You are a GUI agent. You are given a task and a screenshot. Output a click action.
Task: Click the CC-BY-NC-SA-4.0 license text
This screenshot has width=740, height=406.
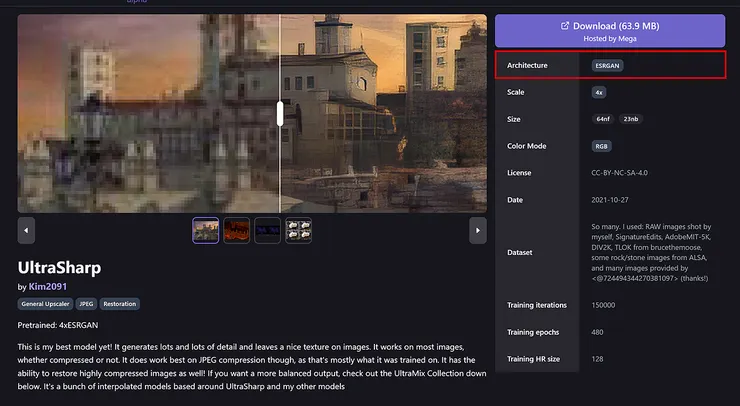619,173
